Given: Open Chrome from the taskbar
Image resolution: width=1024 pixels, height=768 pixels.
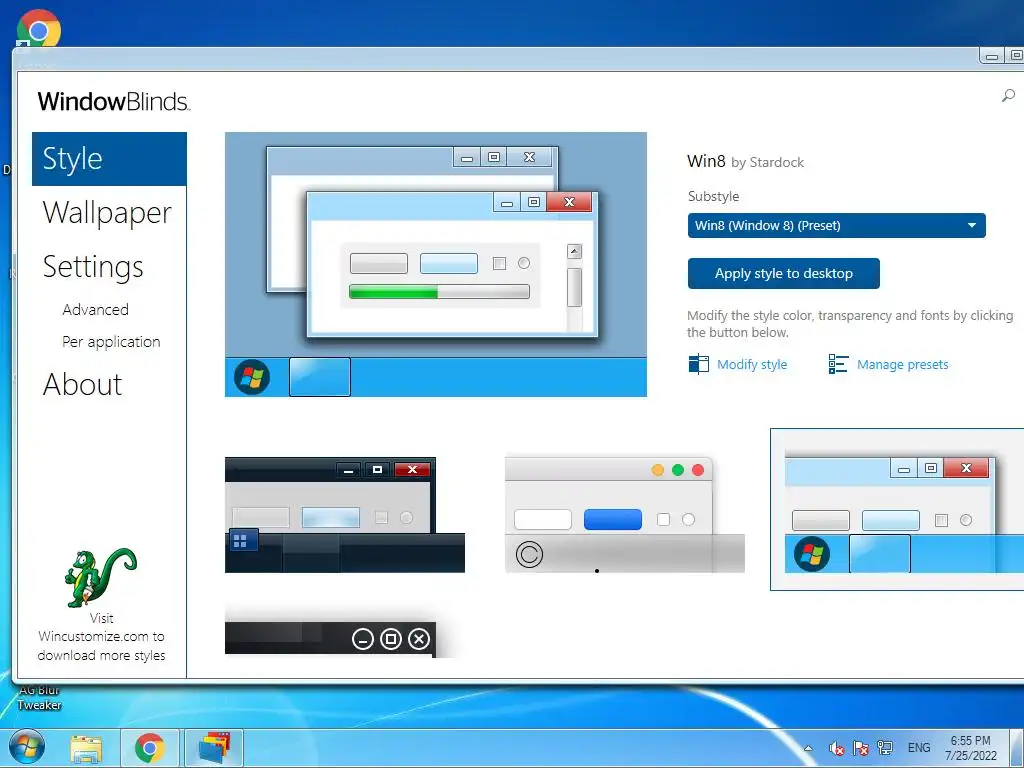Looking at the screenshot, I should coord(150,748).
